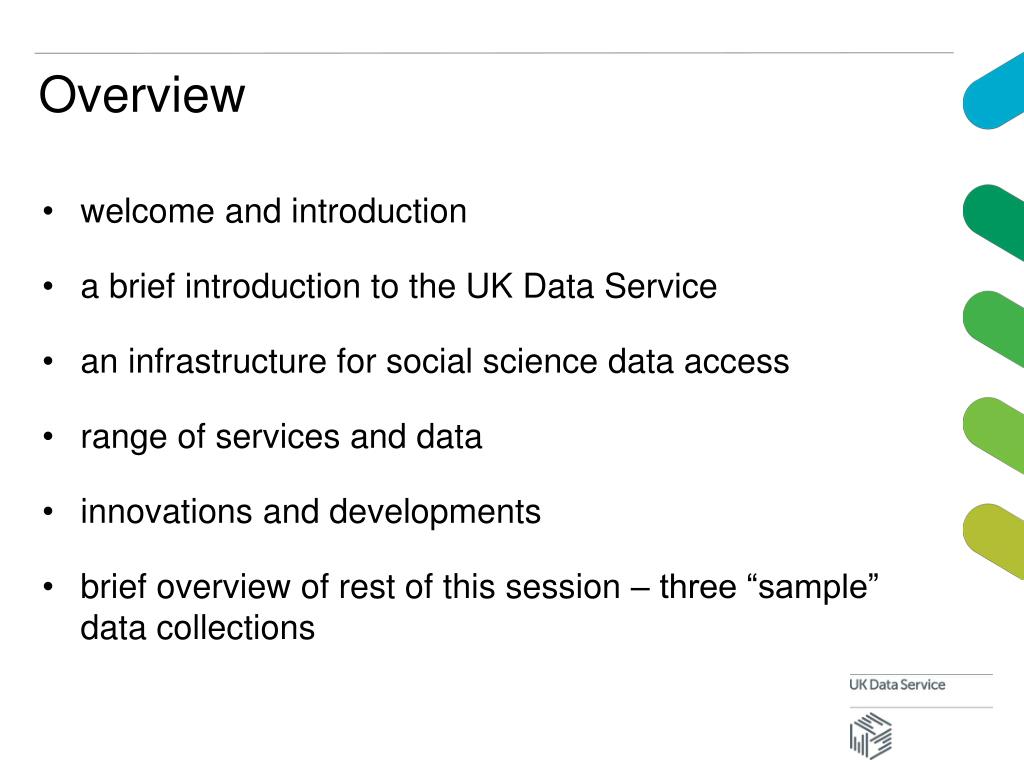The image size is (1024, 768).
Task: Click the light green stripe shape
Action: coord(993,435)
